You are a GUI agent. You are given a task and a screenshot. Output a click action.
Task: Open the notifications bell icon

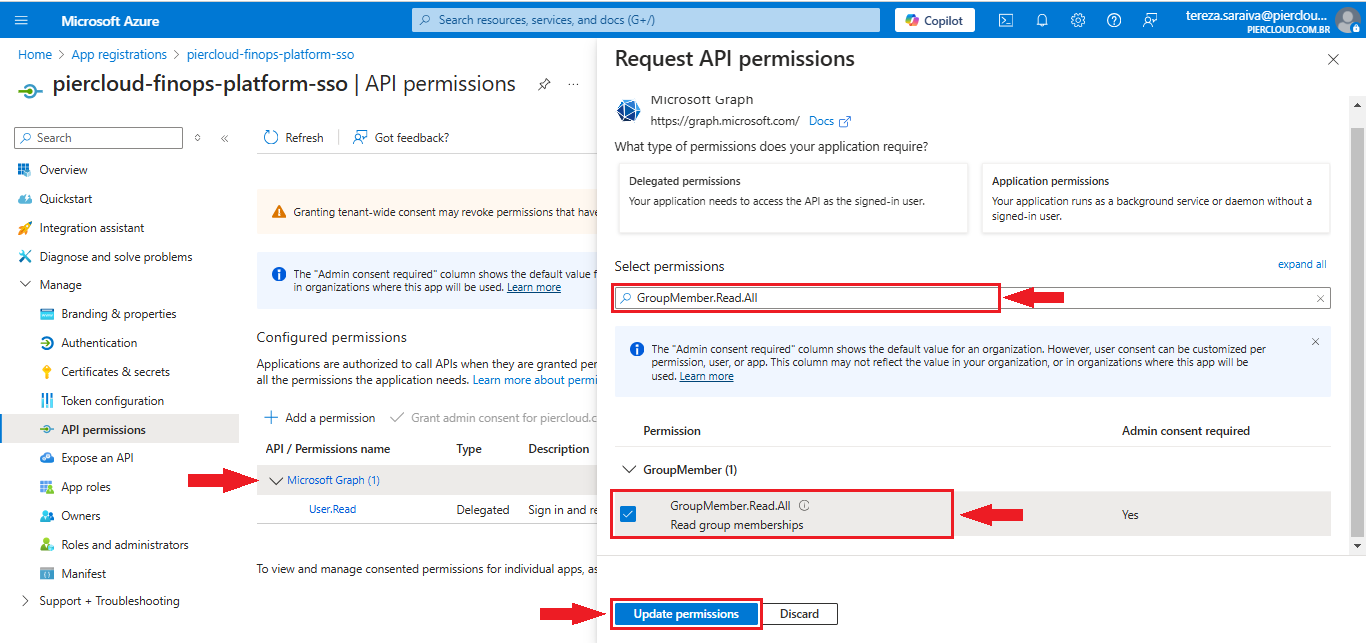(x=1042, y=20)
